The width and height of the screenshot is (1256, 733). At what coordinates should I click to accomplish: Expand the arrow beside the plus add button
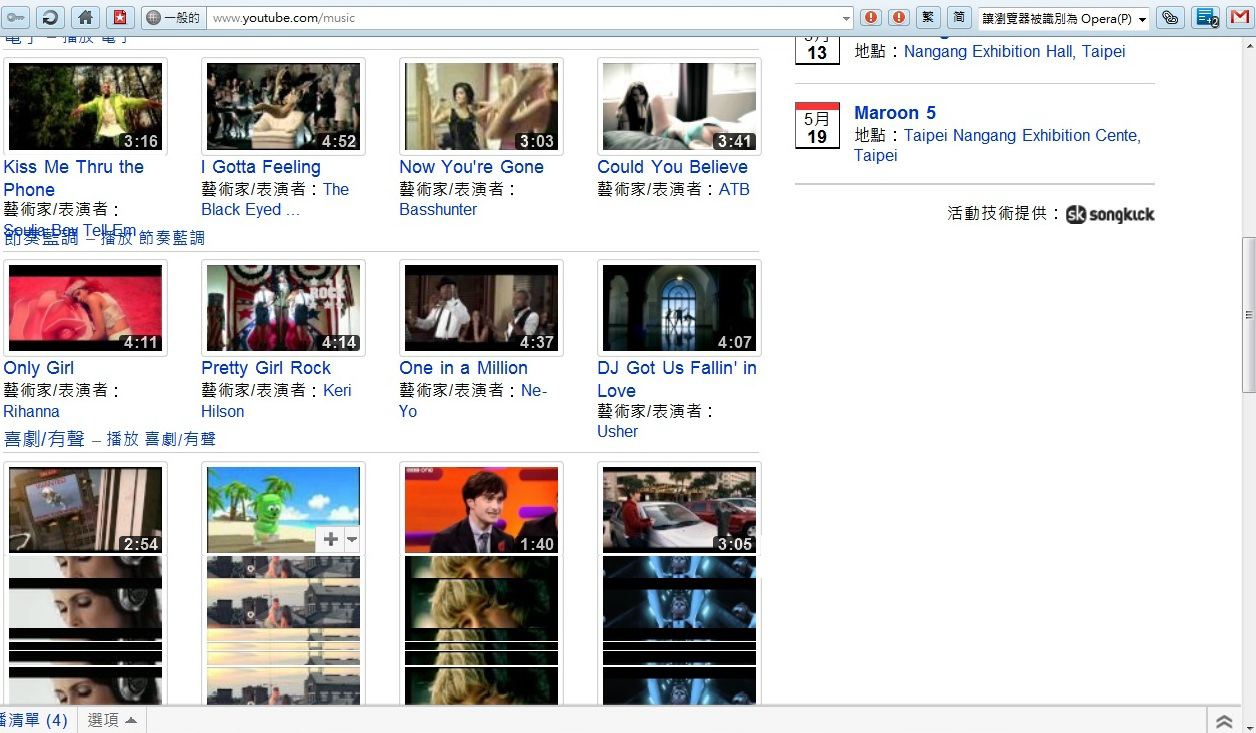pos(351,539)
